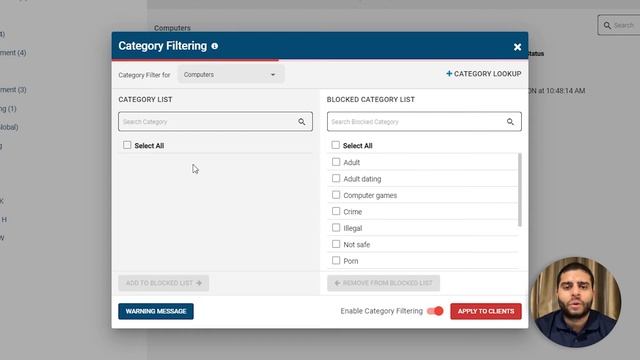Check the Illegal blocked category
Image resolution: width=640 pixels, height=360 pixels.
point(336,227)
